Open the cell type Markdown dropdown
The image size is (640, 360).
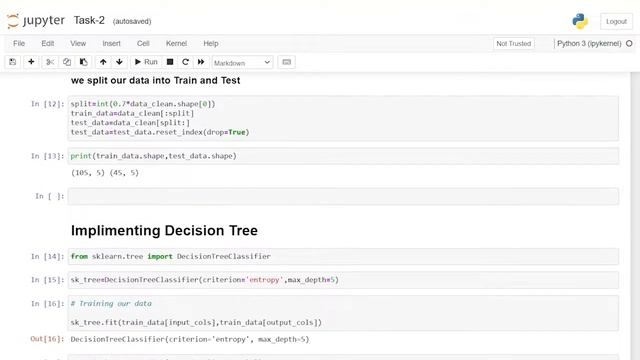(x=242, y=62)
